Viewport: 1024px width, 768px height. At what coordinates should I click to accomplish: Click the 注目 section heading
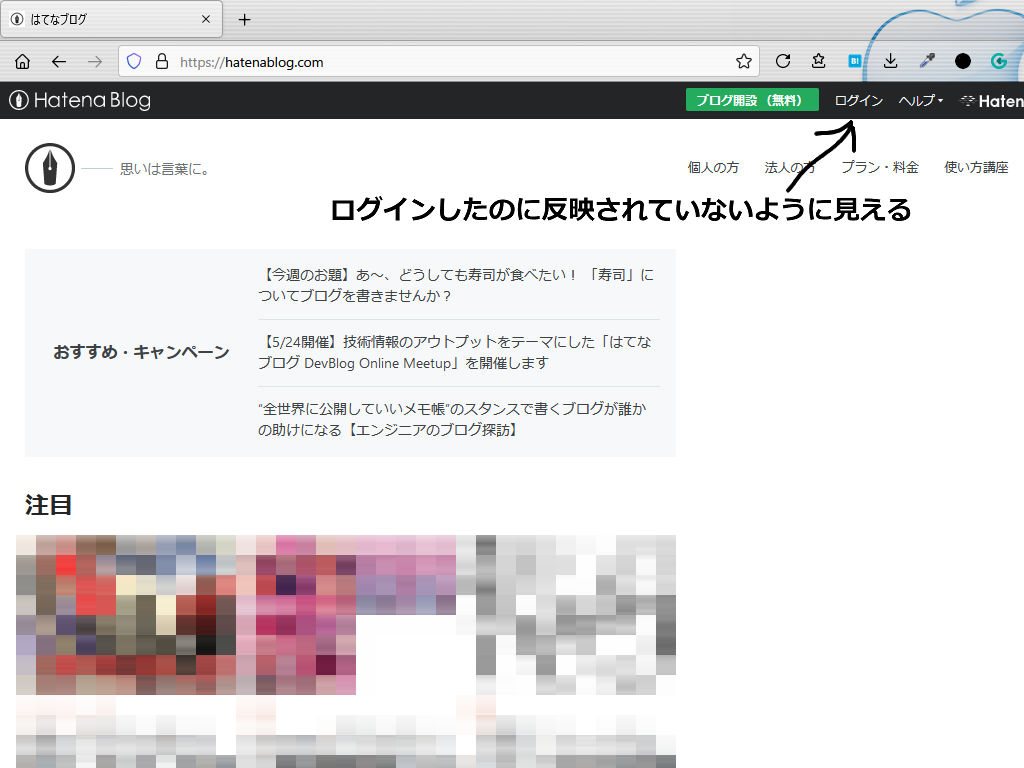pyautogui.click(x=48, y=505)
